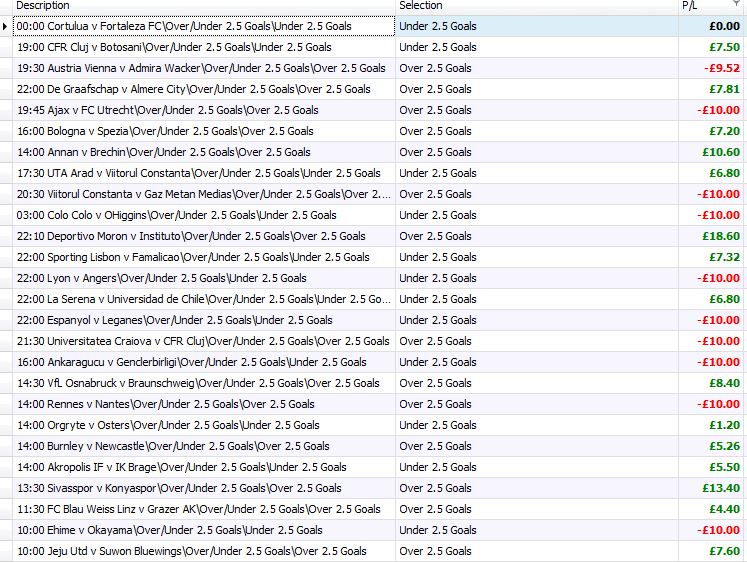Screen dimensions: 747x562
Task: Select VfL Osnabruck v Braunschweig description
Action: point(204,383)
